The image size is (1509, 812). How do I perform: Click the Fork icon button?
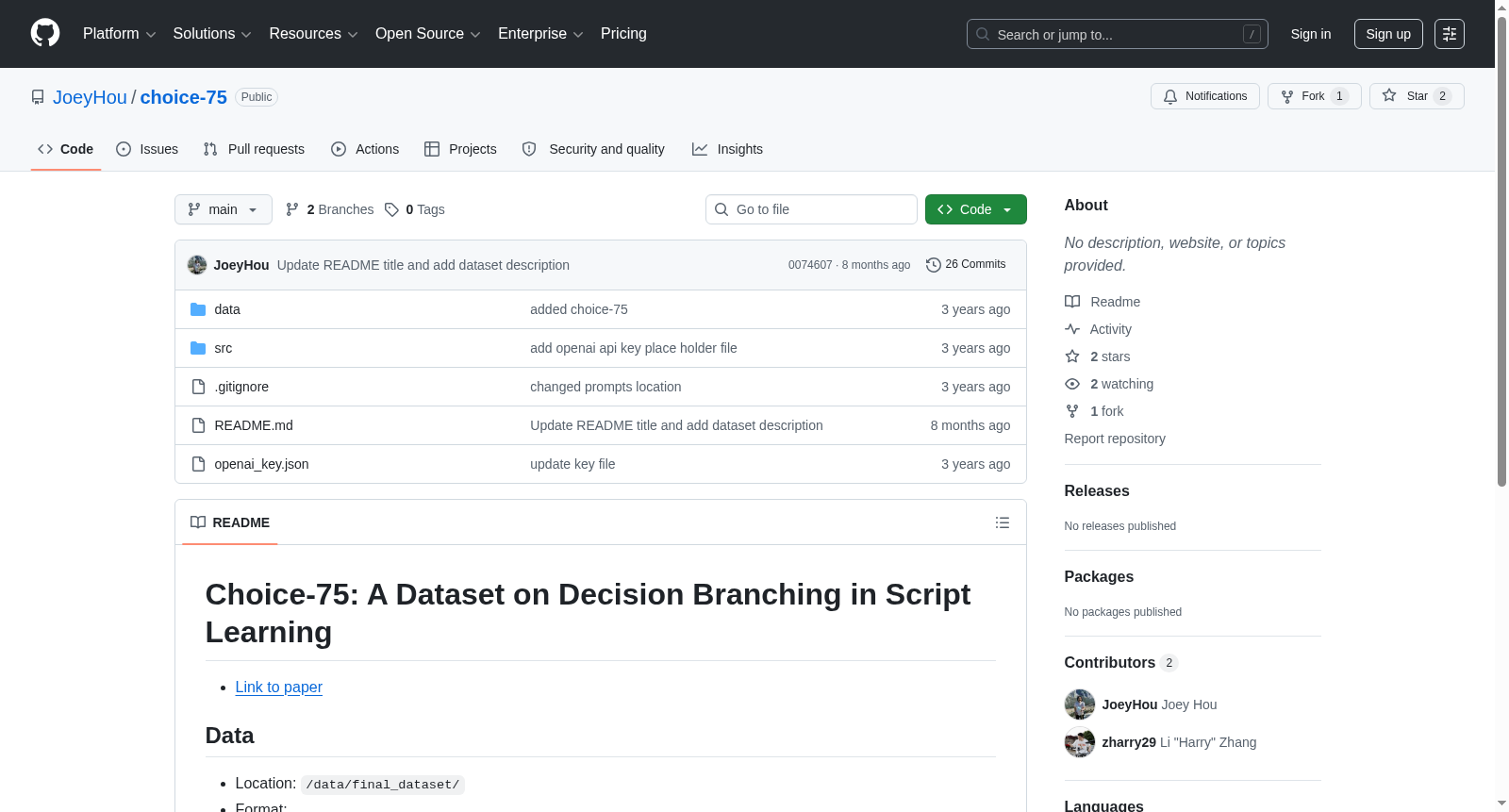point(1314,96)
